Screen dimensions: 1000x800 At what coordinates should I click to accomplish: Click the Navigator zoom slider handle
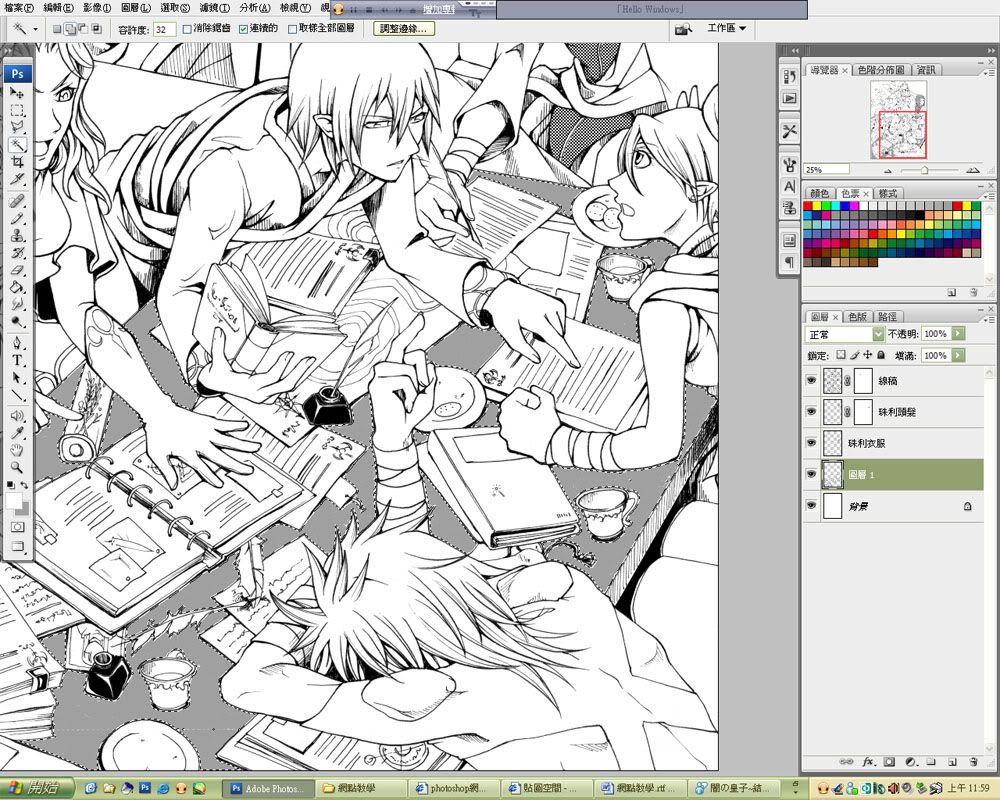tap(924, 170)
